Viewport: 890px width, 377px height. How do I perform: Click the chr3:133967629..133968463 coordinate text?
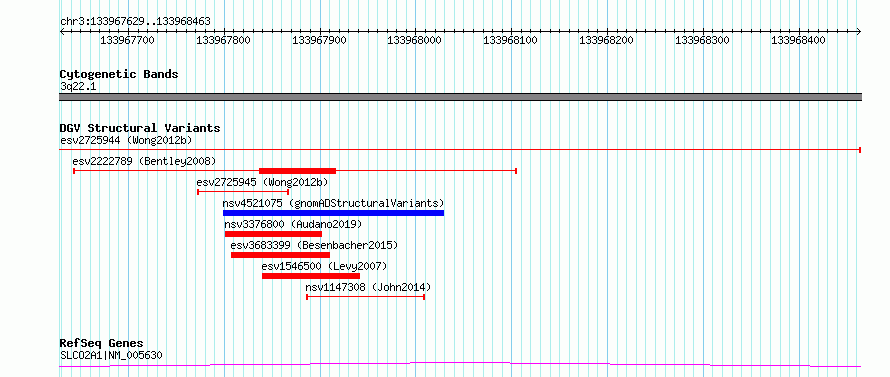(x=135, y=21)
